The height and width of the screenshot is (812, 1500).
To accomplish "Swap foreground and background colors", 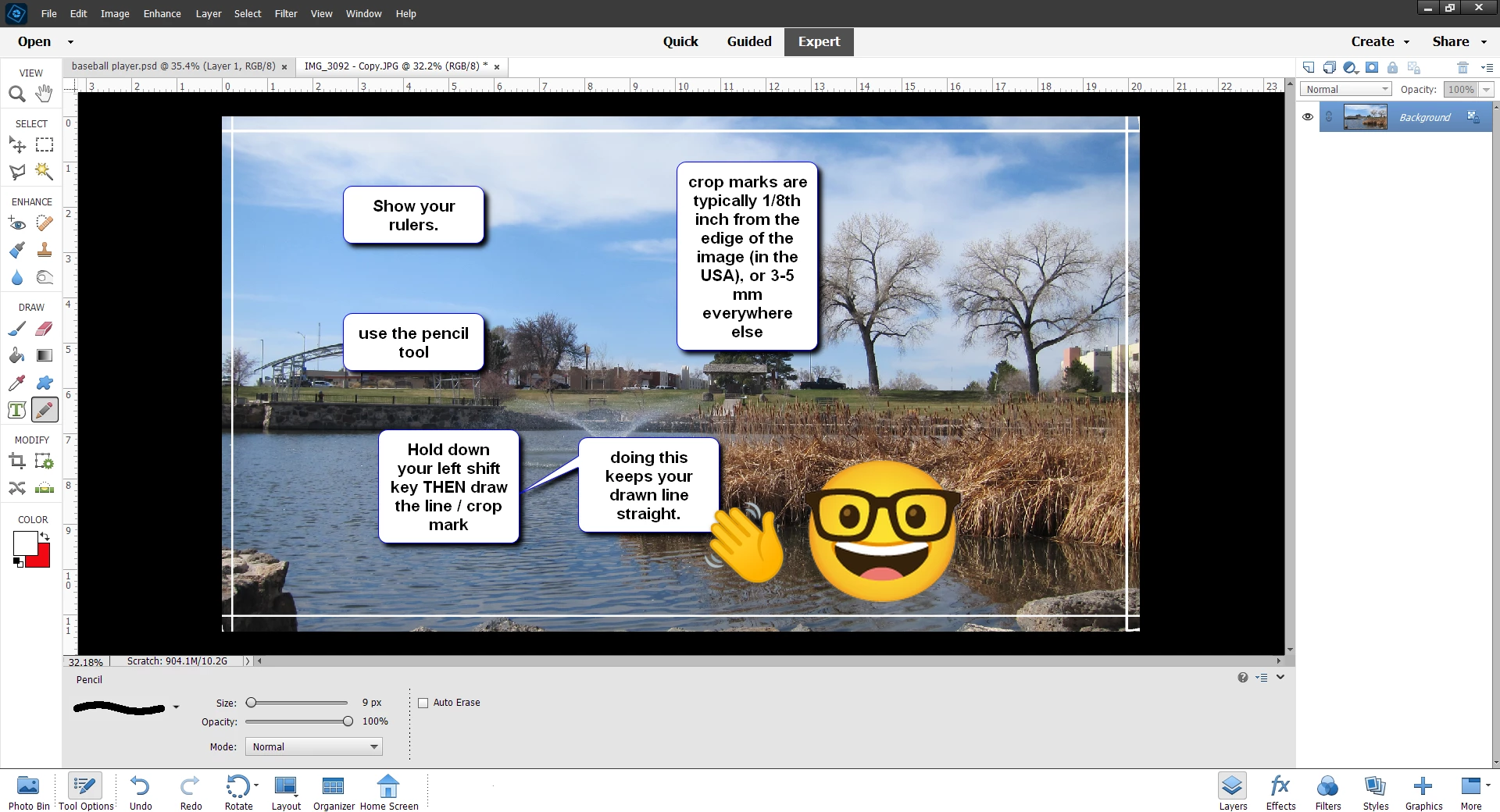I will tap(45, 536).
